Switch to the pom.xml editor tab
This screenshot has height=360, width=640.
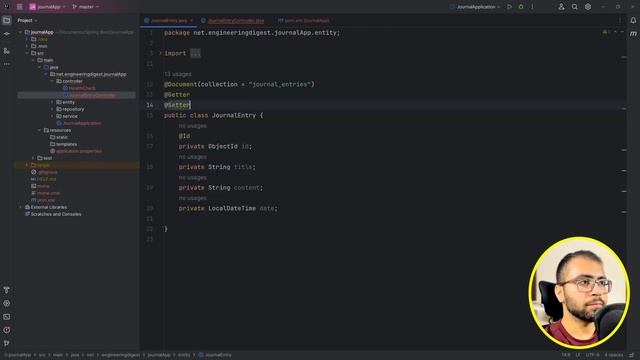(x=303, y=20)
